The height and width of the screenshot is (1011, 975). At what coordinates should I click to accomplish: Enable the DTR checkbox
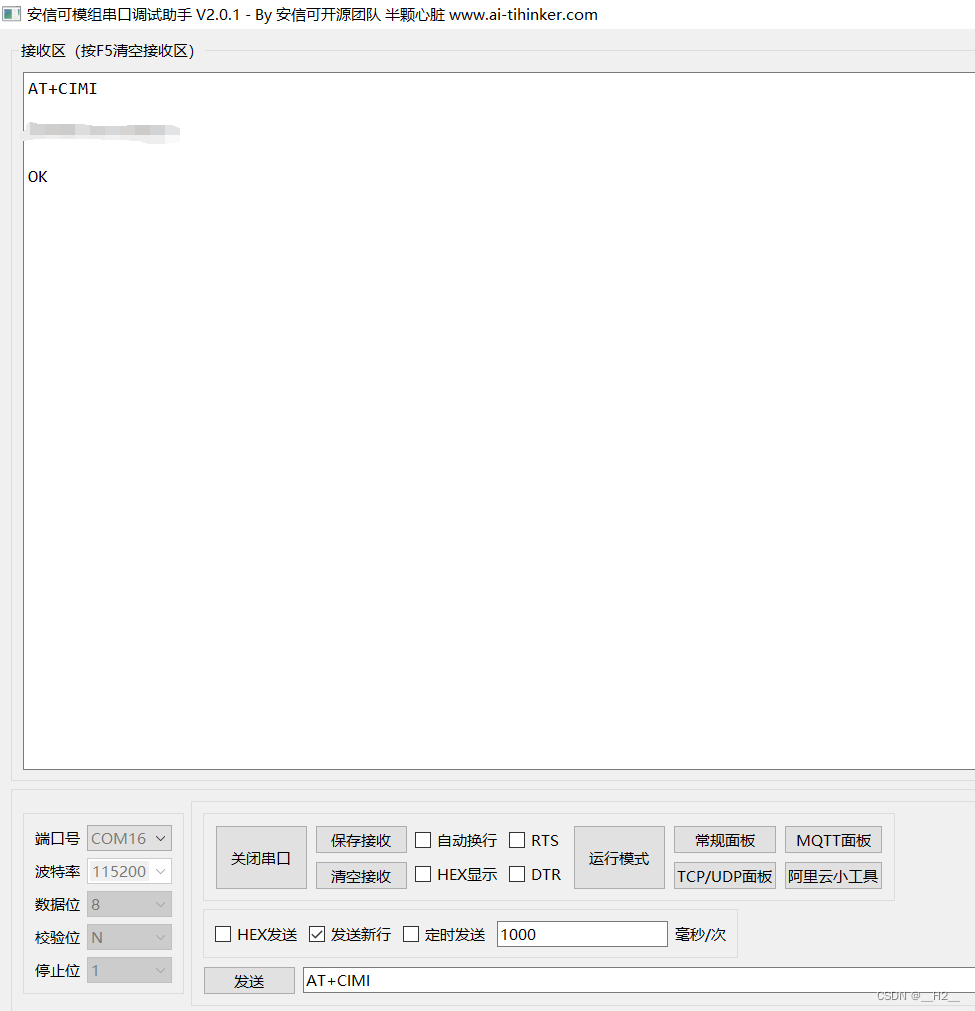pos(516,874)
